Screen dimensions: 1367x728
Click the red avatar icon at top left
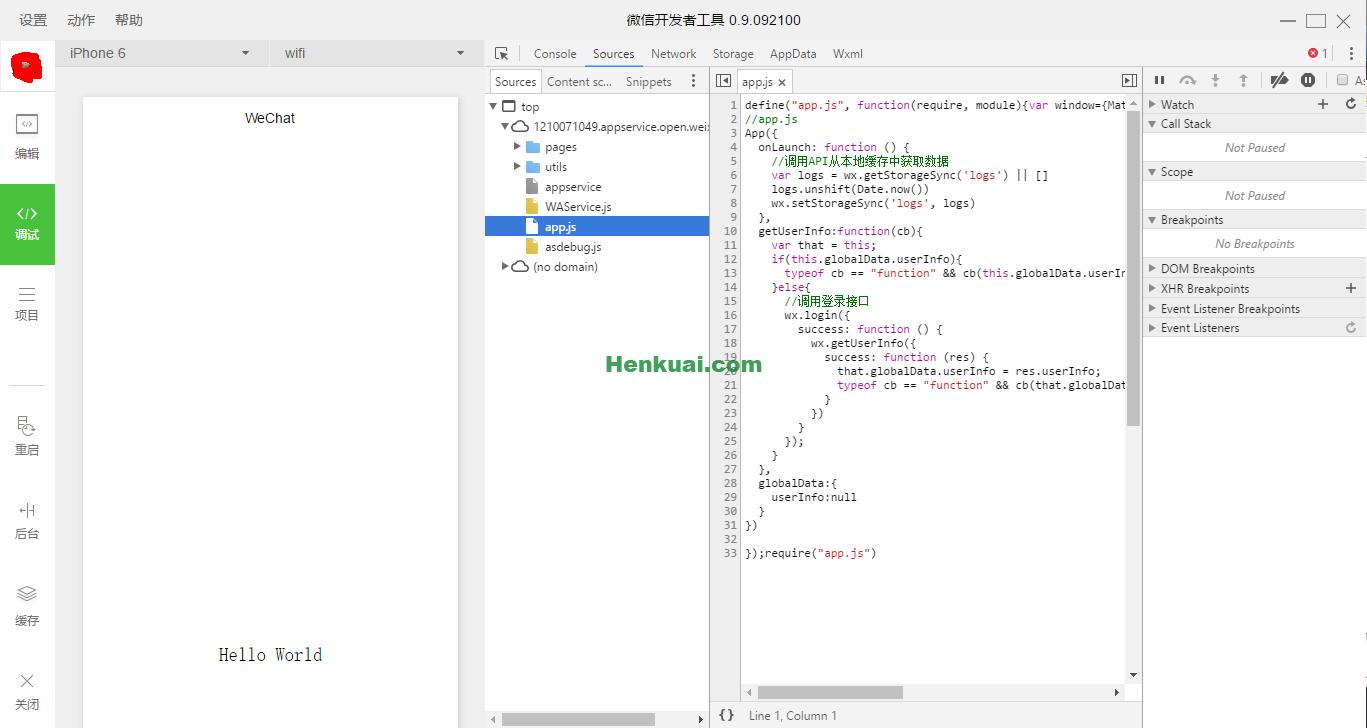tap(26, 67)
